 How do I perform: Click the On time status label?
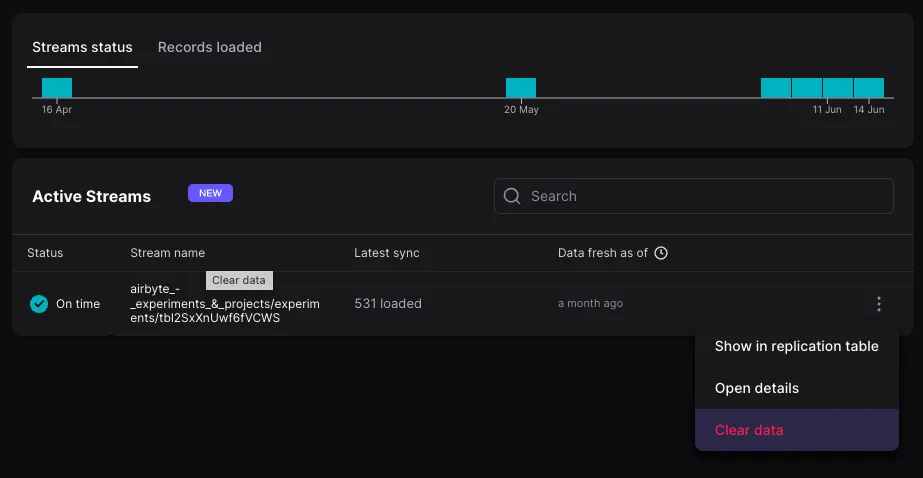[x=78, y=304]
